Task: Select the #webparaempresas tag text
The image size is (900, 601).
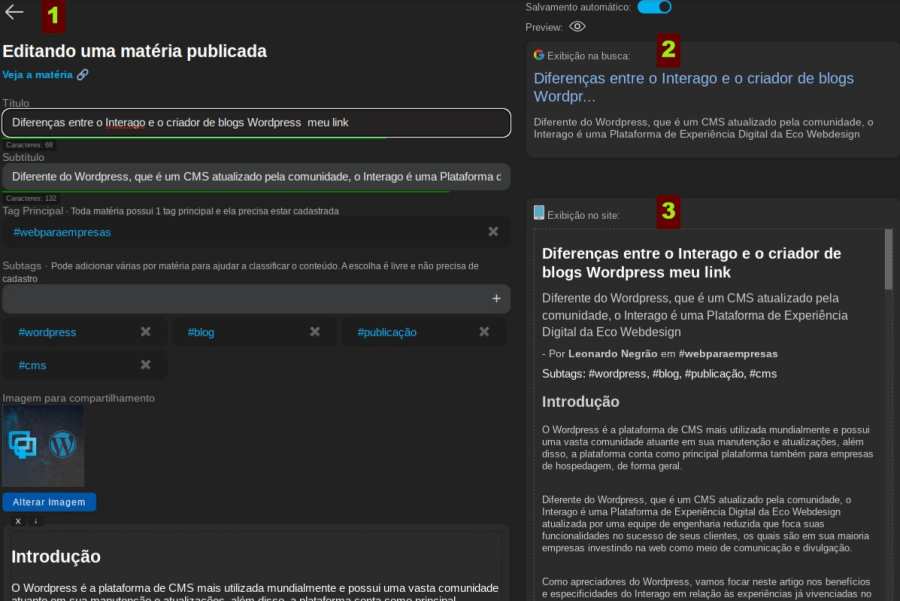Action: click(62, 232)
